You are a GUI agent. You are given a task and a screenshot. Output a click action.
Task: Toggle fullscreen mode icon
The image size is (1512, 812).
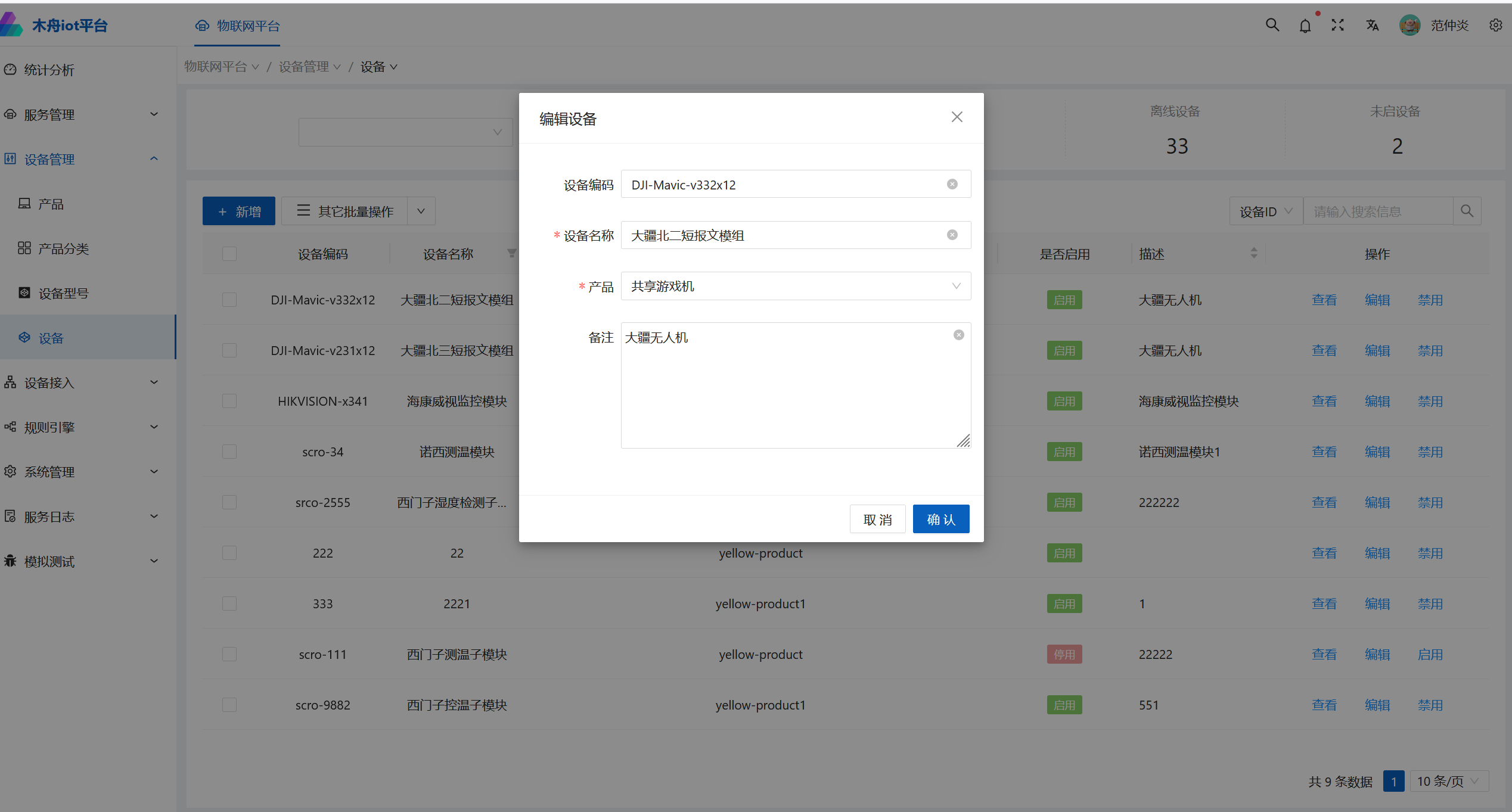click(x=1337, y=25)
